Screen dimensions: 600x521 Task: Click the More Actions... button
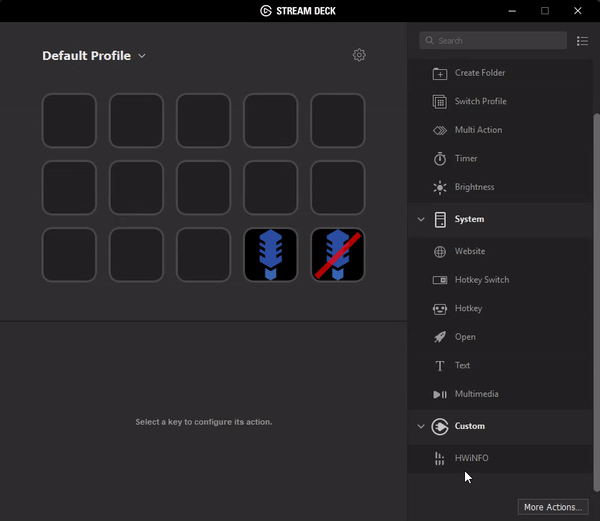pyautogui.click(x=553, y=507)
